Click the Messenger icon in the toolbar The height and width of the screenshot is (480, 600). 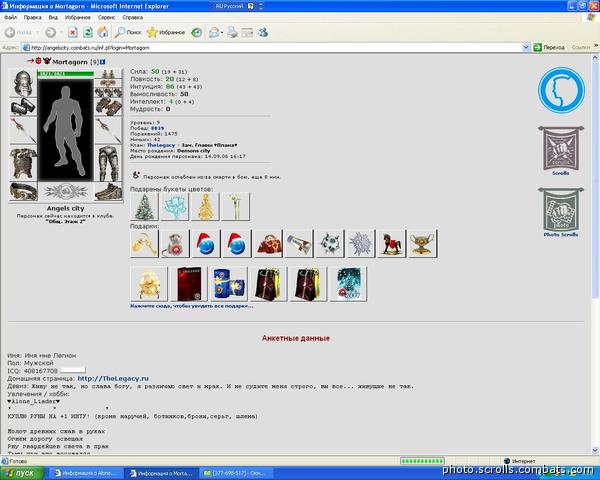[x=262, y=33]
